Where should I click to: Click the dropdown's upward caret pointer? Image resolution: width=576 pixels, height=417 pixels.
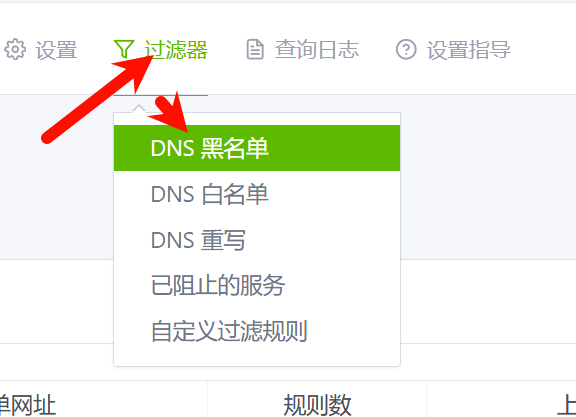tap(139, 109)
